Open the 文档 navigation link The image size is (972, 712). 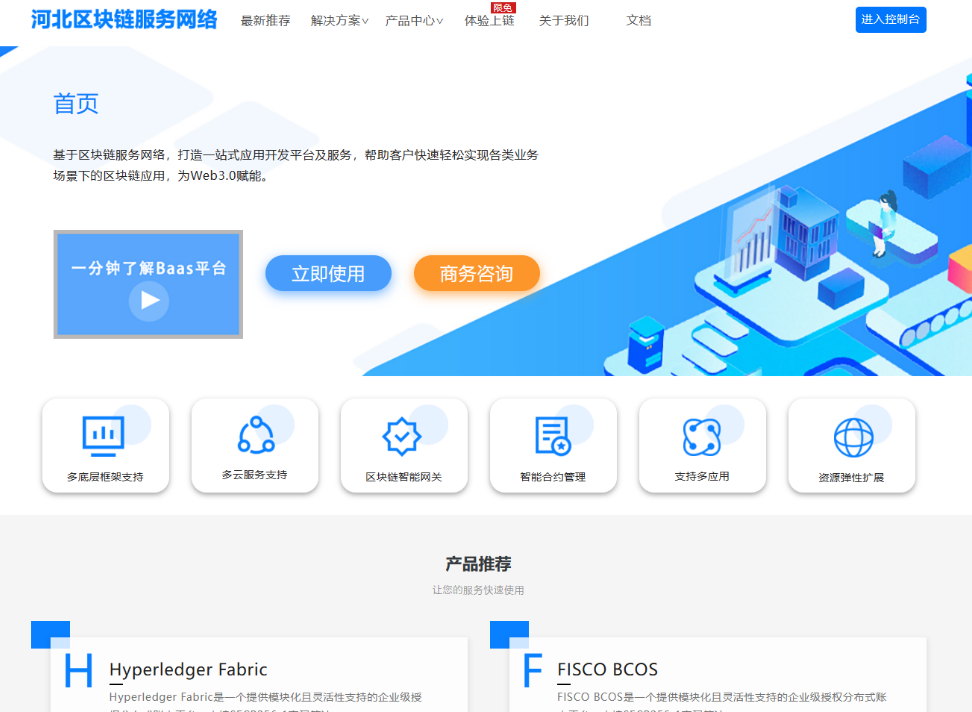pyautogui.click(x=638, y=20)
